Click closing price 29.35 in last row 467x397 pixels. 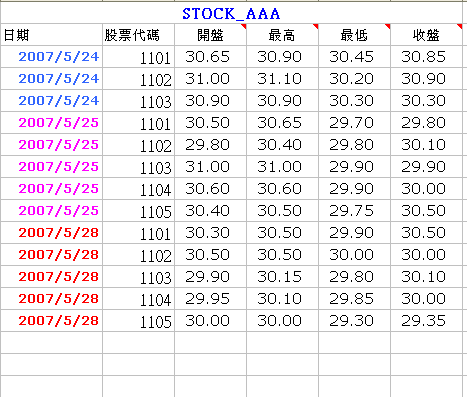(426, 321)
